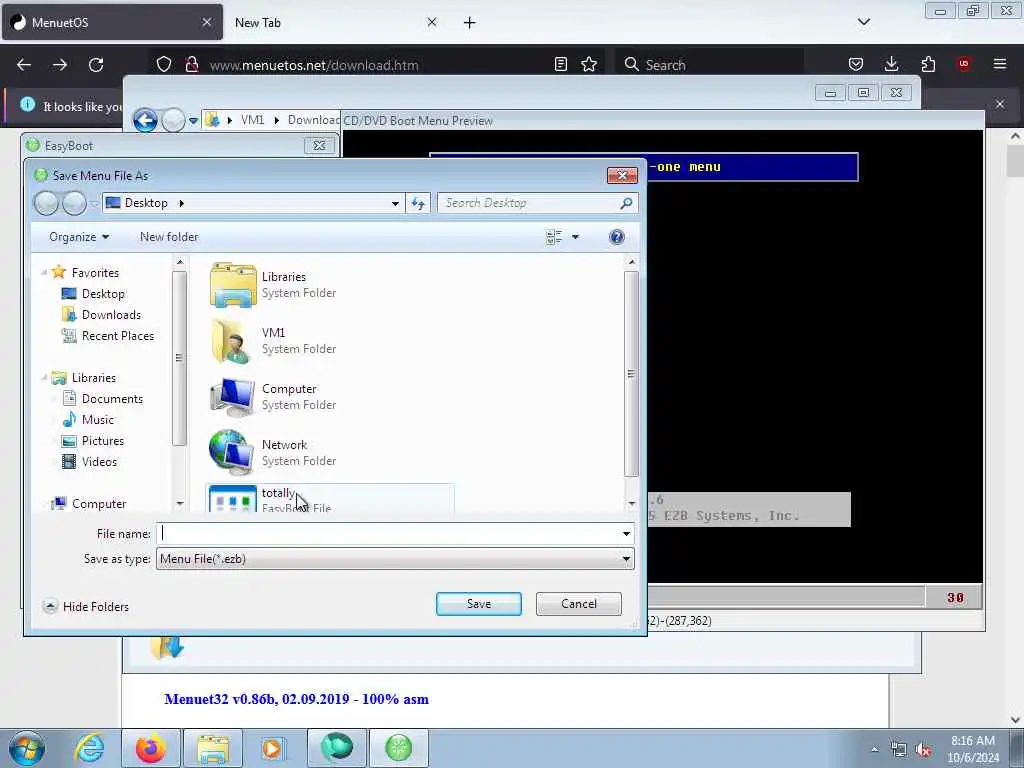Click the file list vertical scrollbar
Image resolution: width=1024 pixels, height=768 pixels.
tap(631, 373)
